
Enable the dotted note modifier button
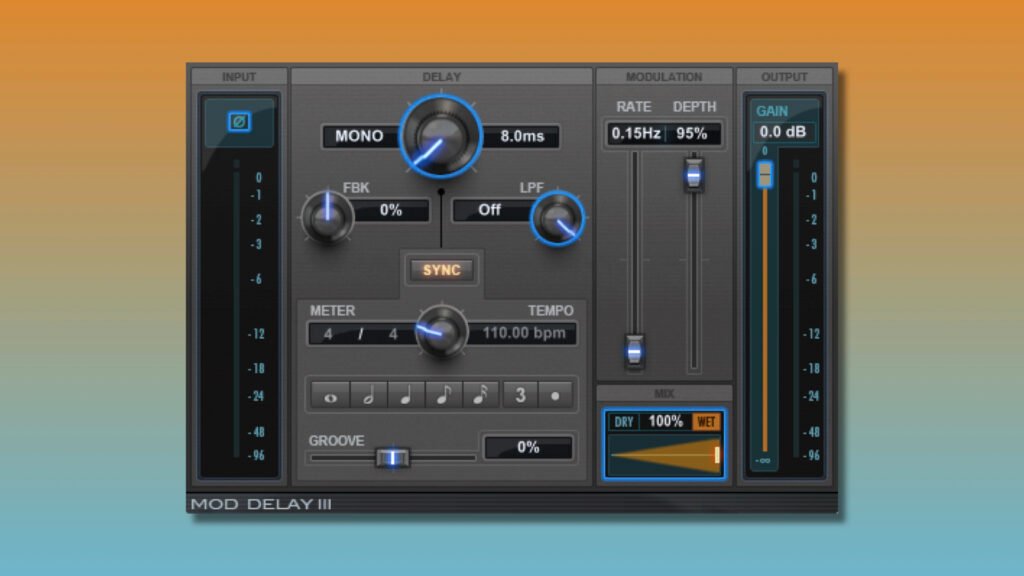point(556,395)
